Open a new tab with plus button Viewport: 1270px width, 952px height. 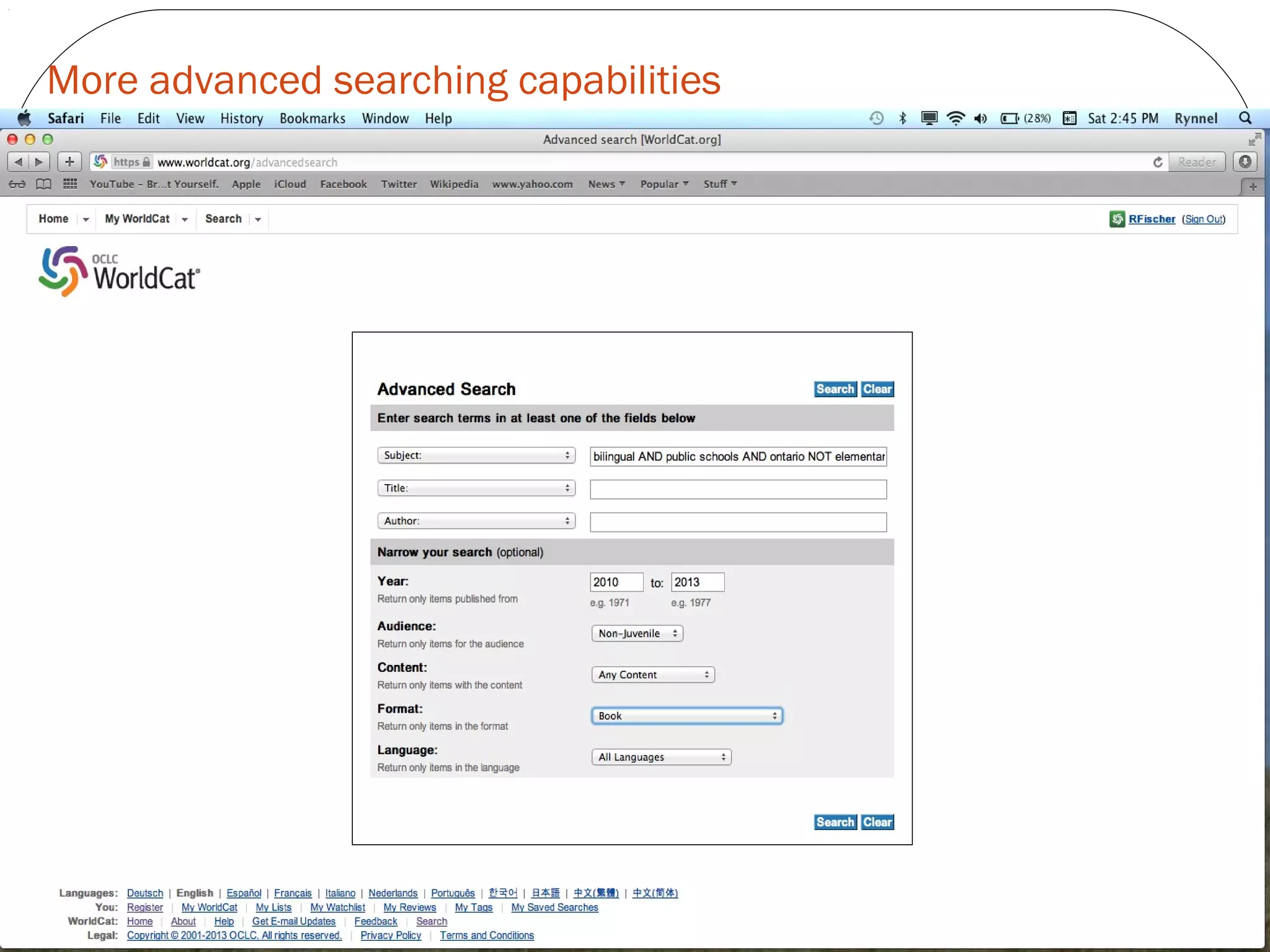(1252, 186)
